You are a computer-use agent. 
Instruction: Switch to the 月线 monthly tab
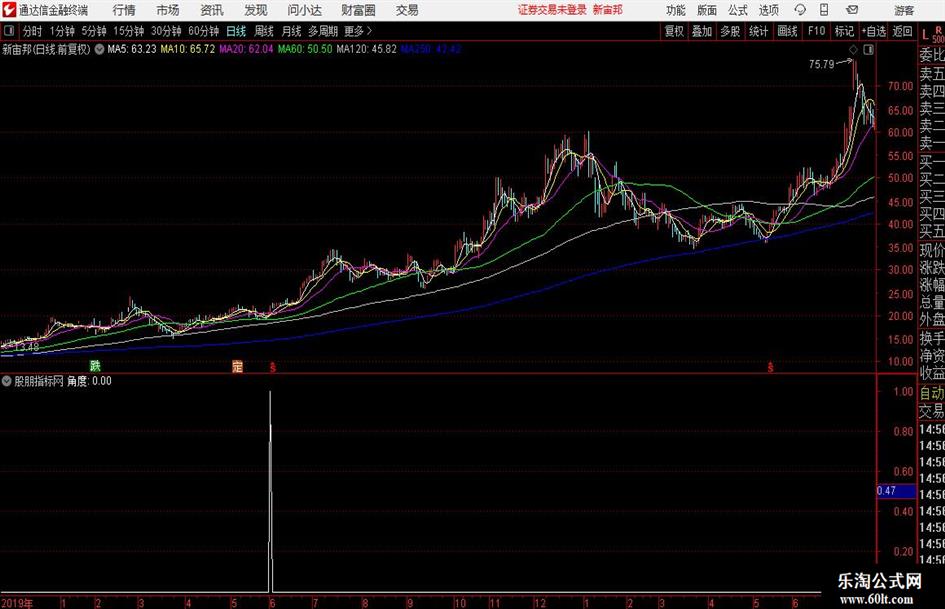(x=292, y=31)
